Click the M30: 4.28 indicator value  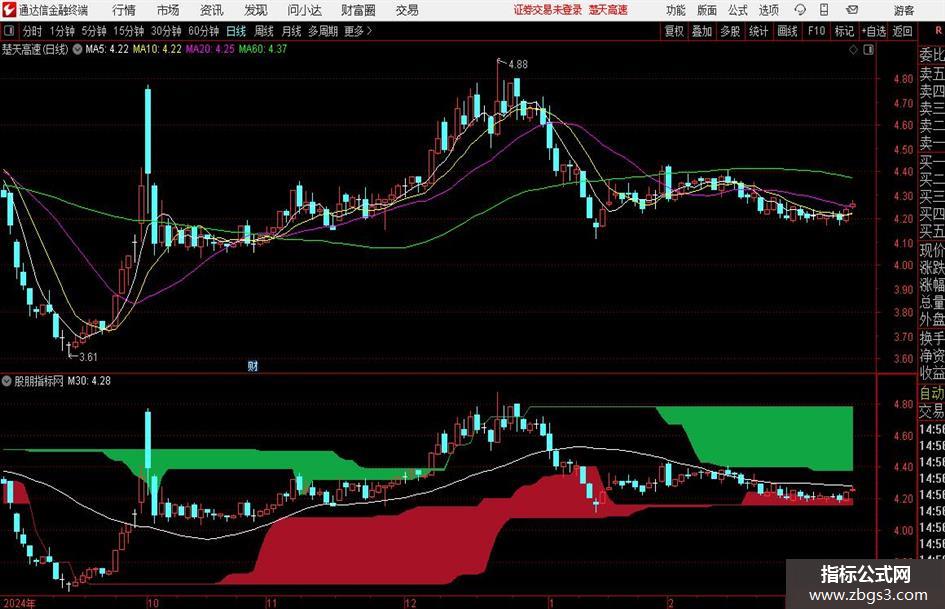pyautogui.click(x=89, y=381)
